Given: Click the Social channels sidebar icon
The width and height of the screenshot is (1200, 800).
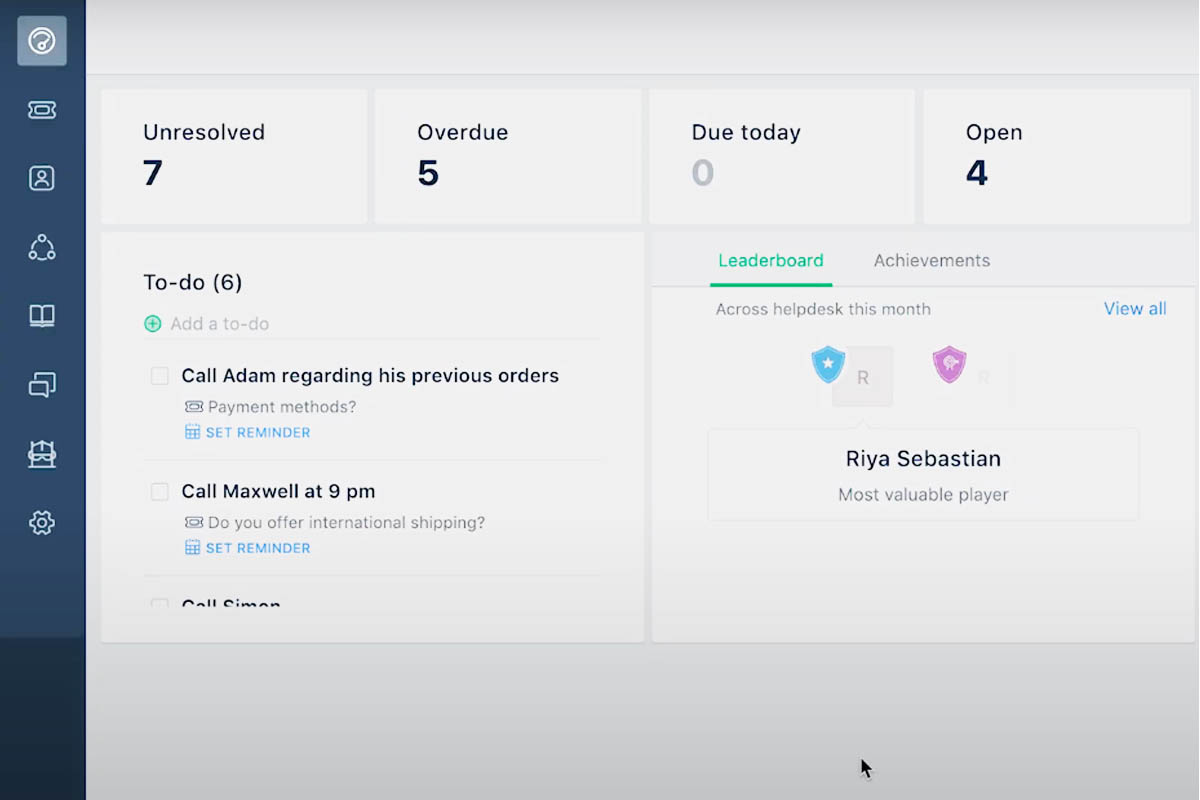Looking at the screenshot, I should pyautogui.click(x=41, y=247).
